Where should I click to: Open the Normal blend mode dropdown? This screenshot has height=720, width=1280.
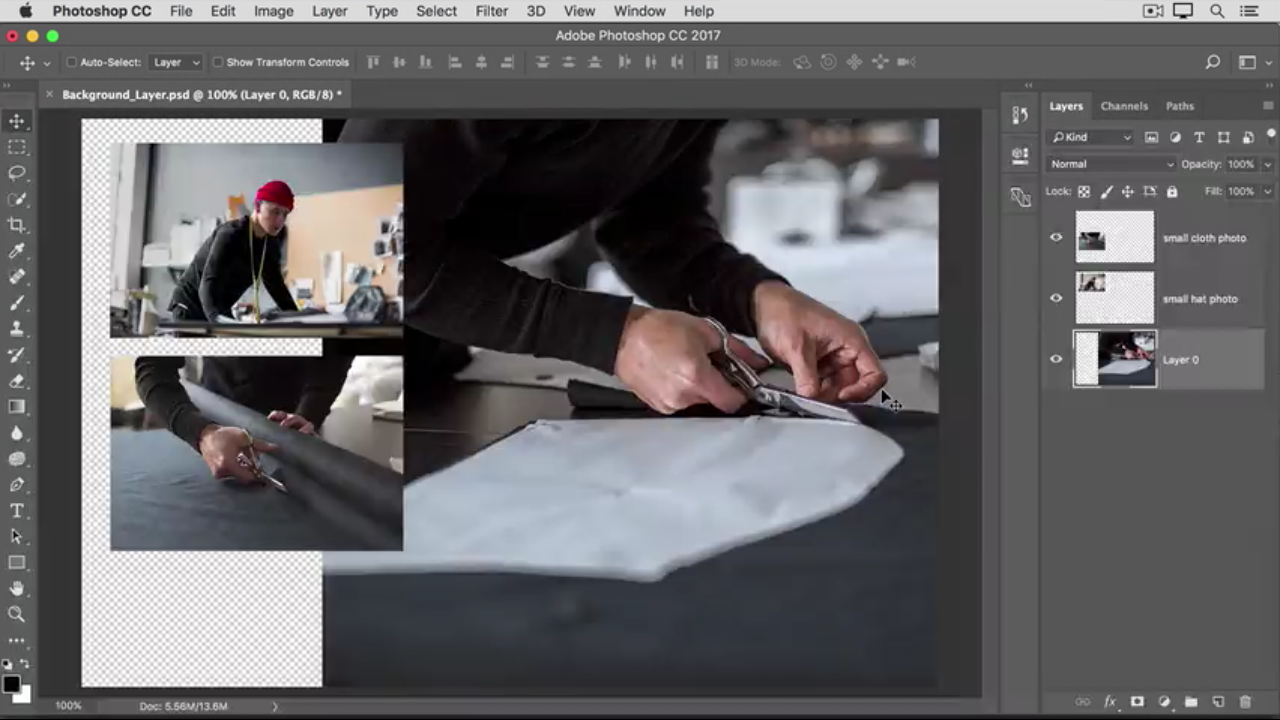[1111, 164]
